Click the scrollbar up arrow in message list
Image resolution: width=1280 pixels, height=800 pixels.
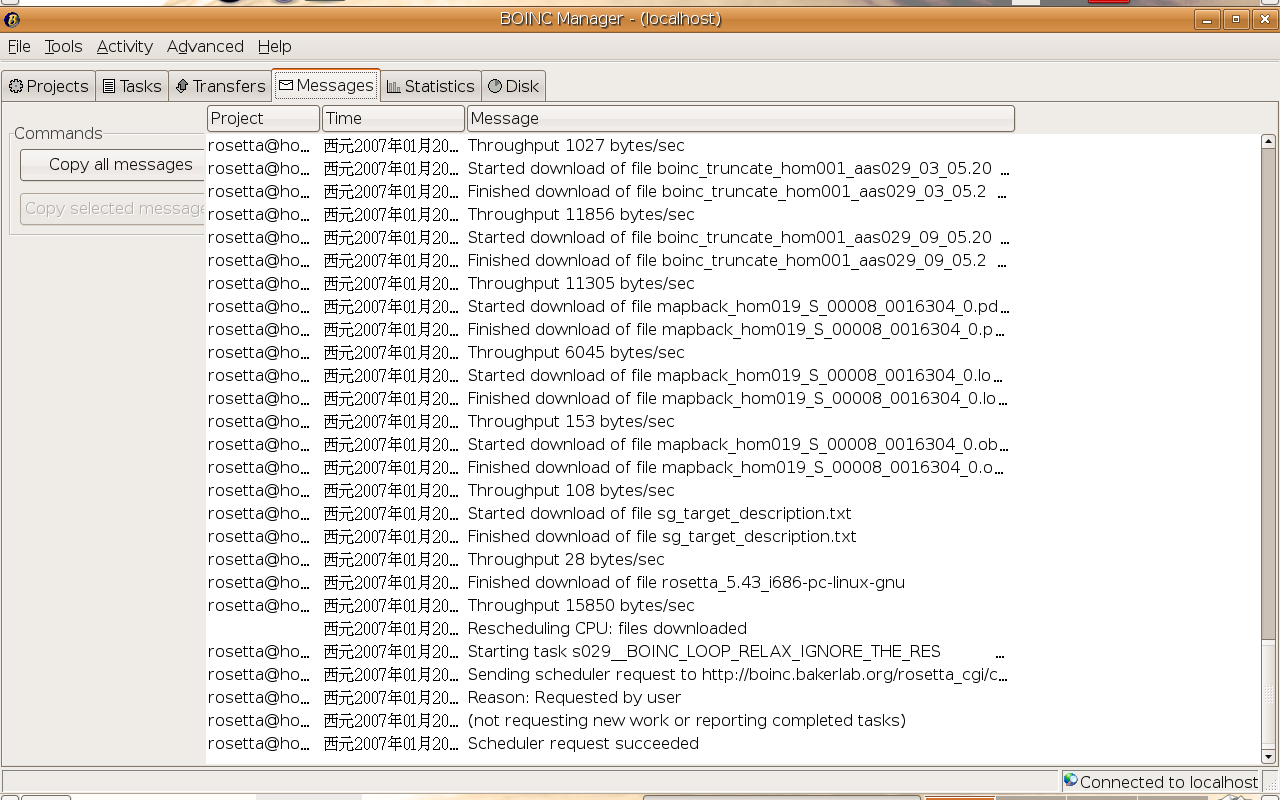pos(1268,142)
